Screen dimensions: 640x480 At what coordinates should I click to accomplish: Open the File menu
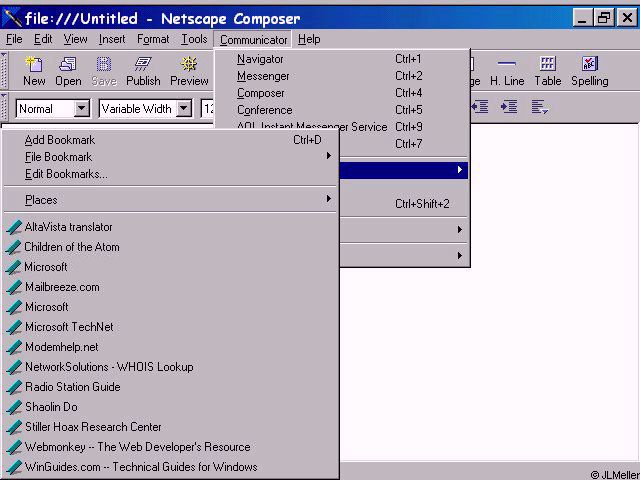pyautogui.click(x=14, y=39)
